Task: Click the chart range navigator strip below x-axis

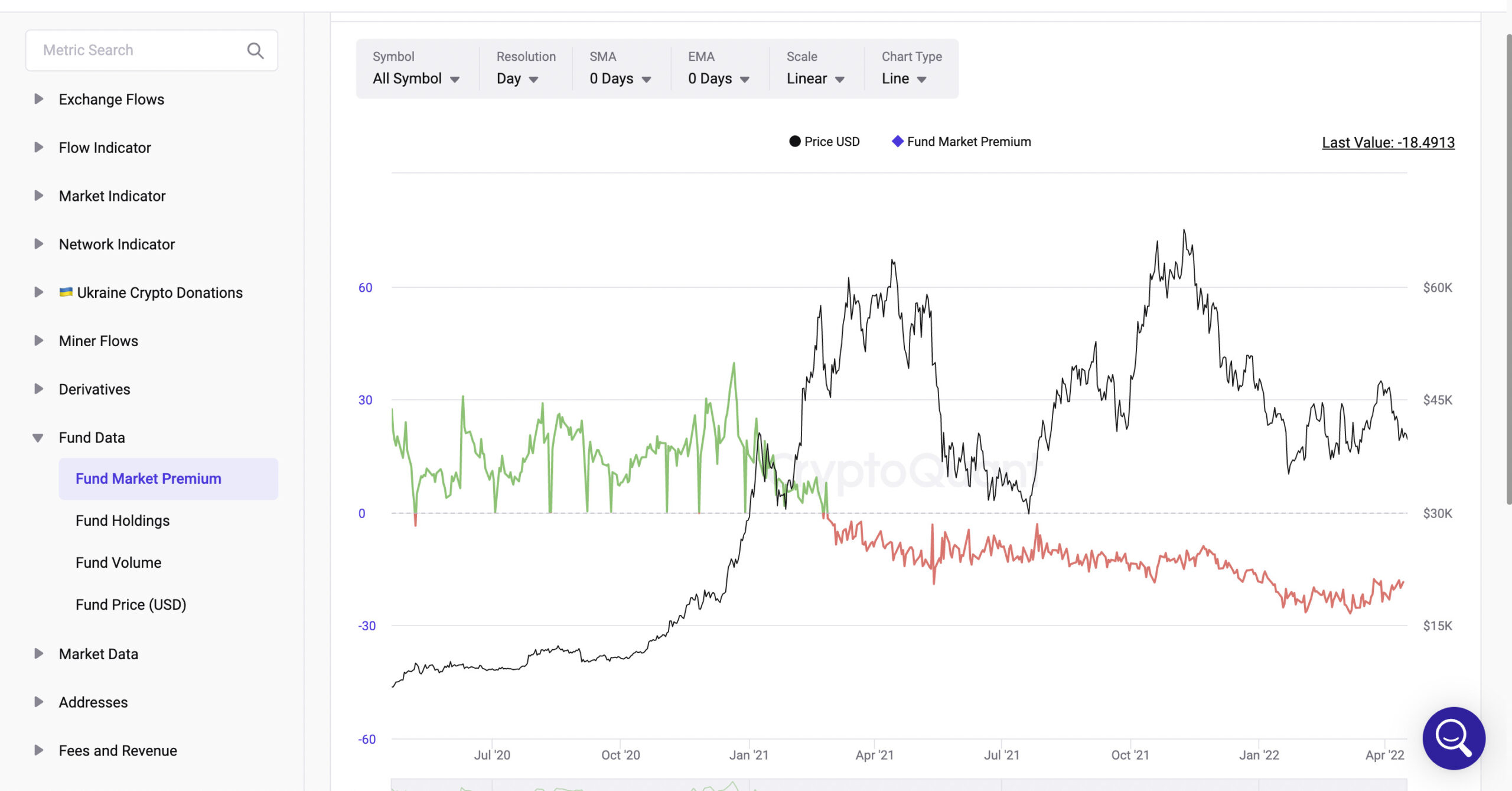Action: (x=899, y=785)
